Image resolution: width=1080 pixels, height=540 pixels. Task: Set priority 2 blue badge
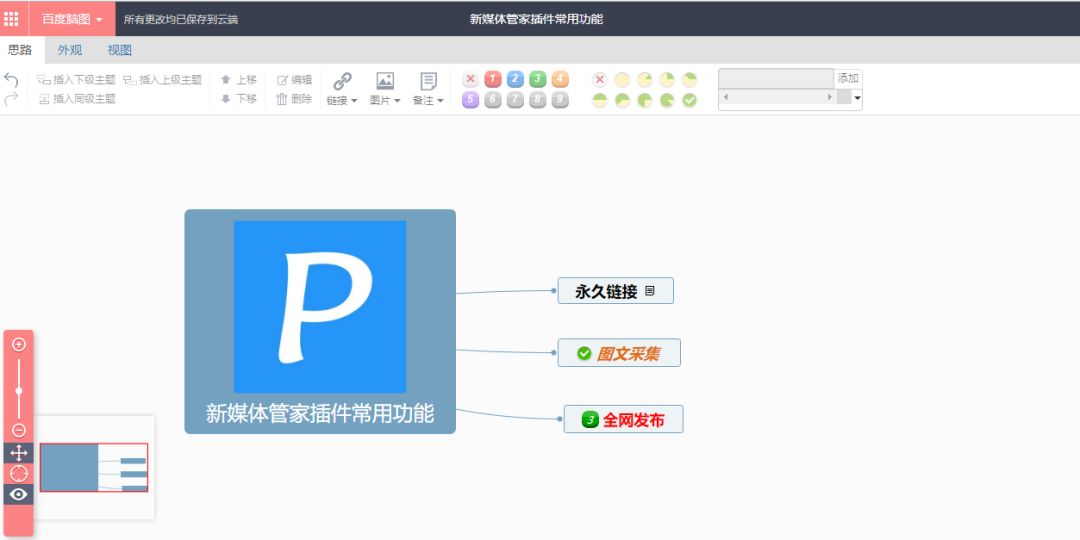click(515, 79)
